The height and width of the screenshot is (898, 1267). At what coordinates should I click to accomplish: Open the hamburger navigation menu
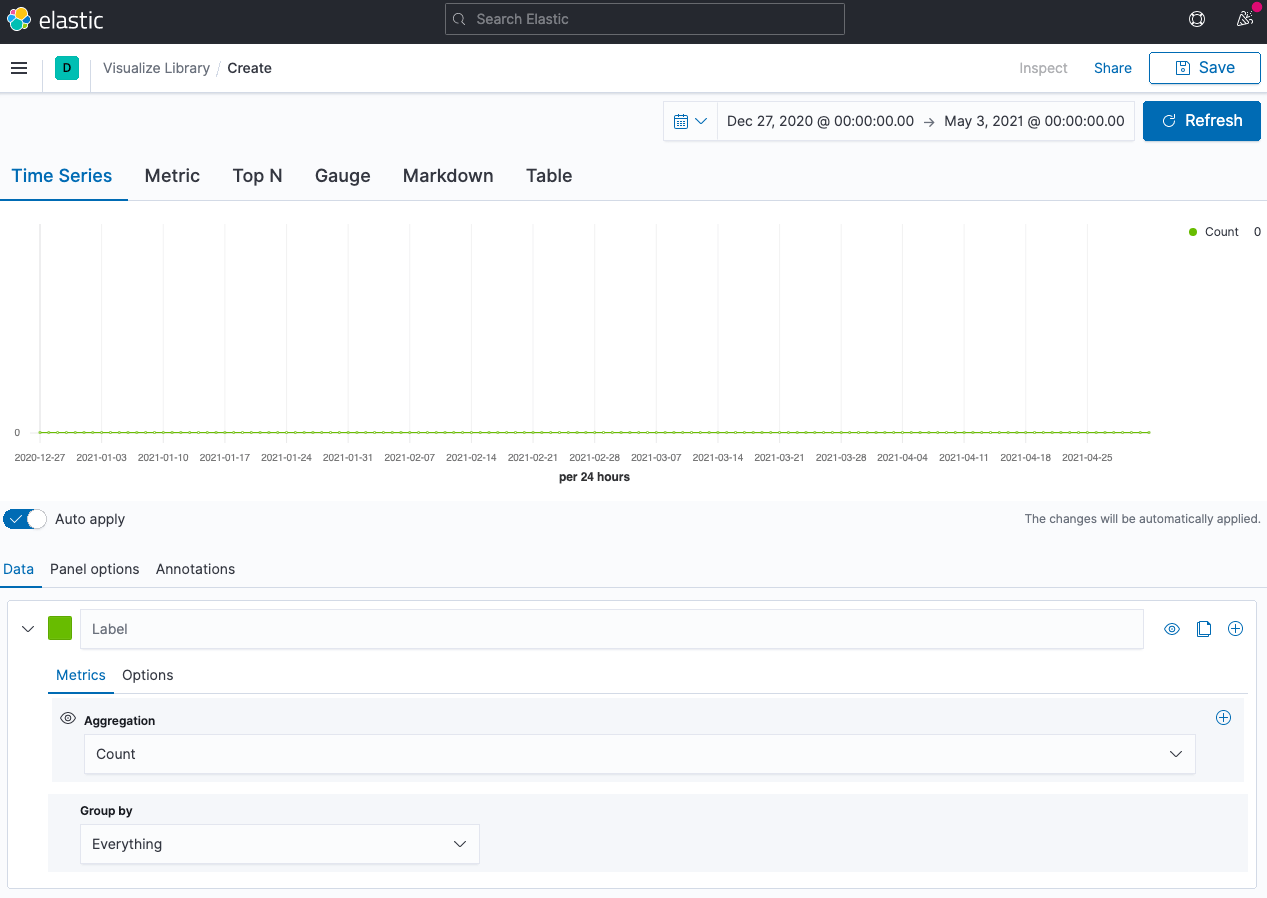click(19, 68)
